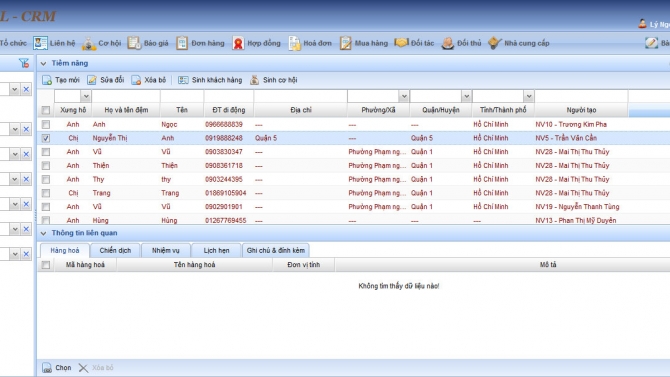Click the Sửa đổi edit icon
Screen dimensions: 670x377
point(92,80)
